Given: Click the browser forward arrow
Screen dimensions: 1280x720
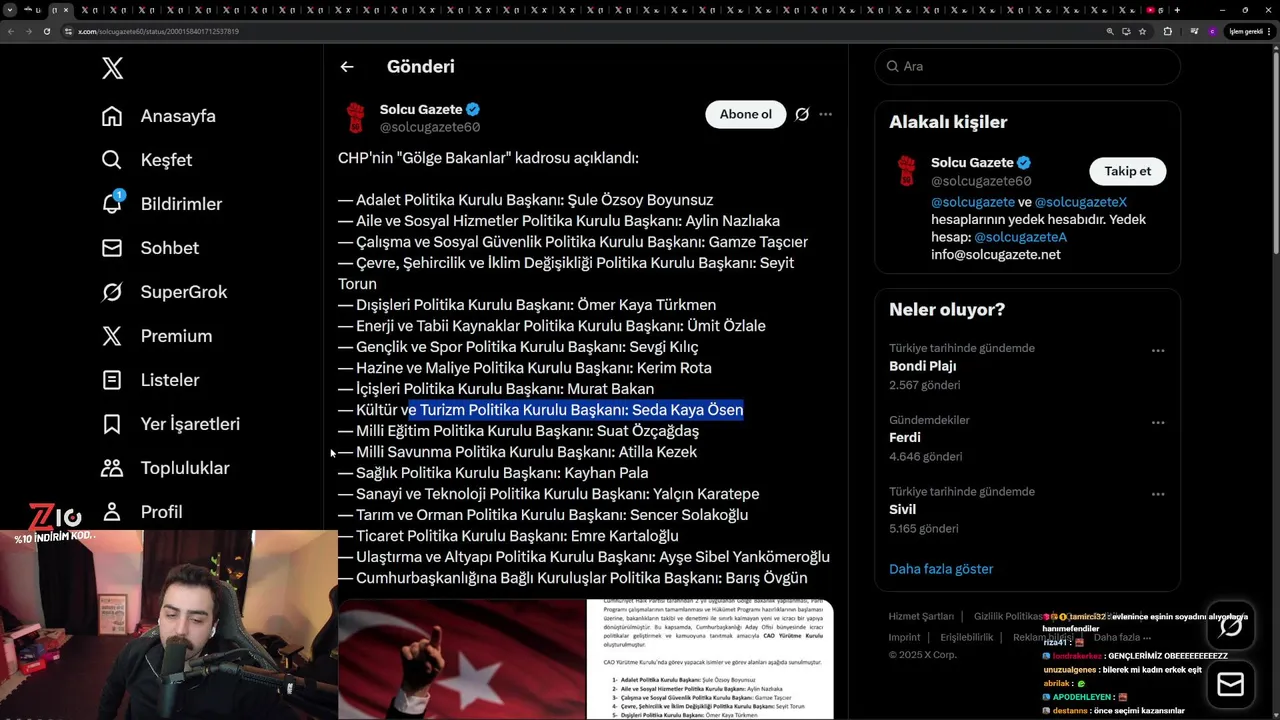Looking at the screenshot, I should [x=29, y=31].
